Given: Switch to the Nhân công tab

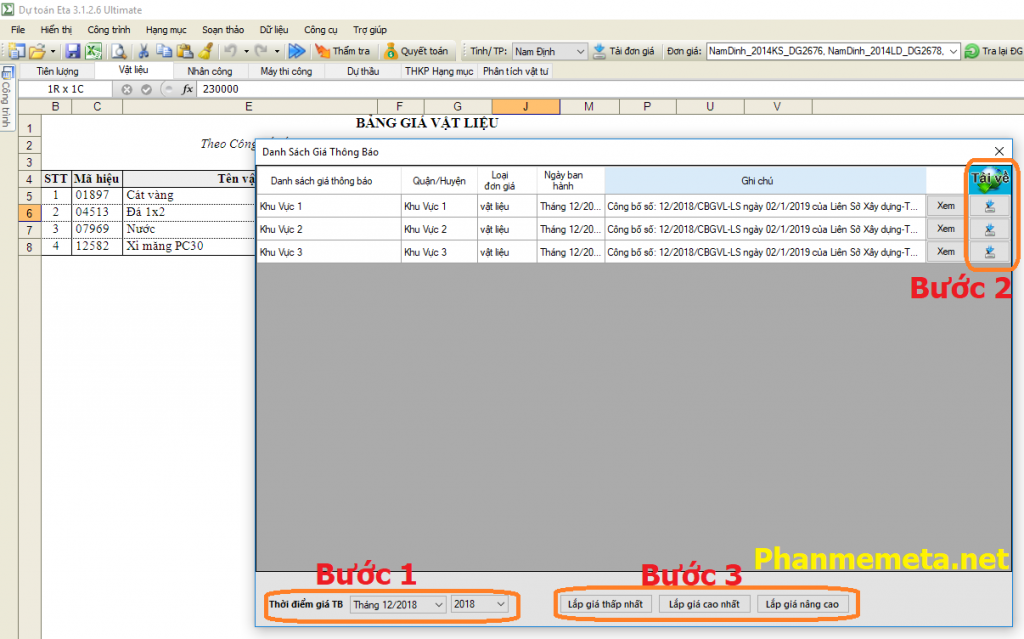Looking at the screenshot, I should 209,72.
